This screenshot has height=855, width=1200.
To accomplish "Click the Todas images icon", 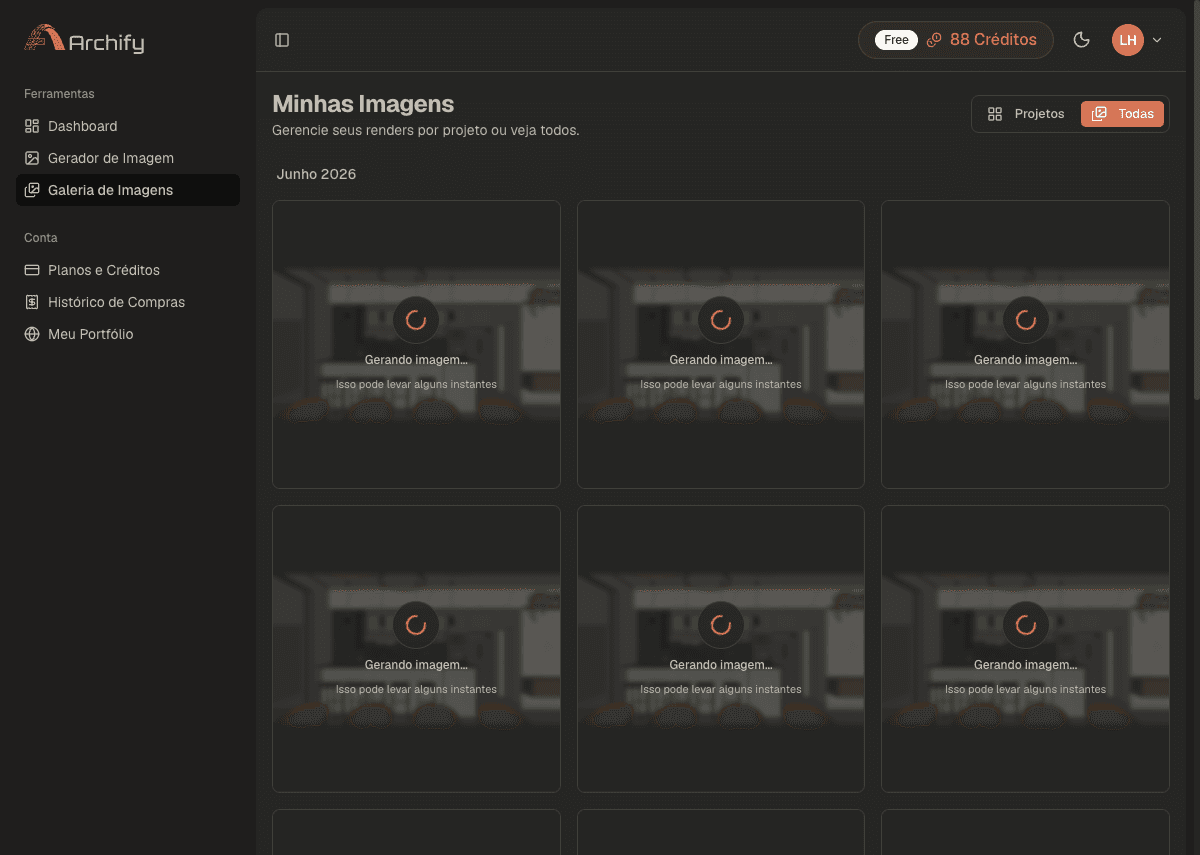I will [x=1099, y=114].
